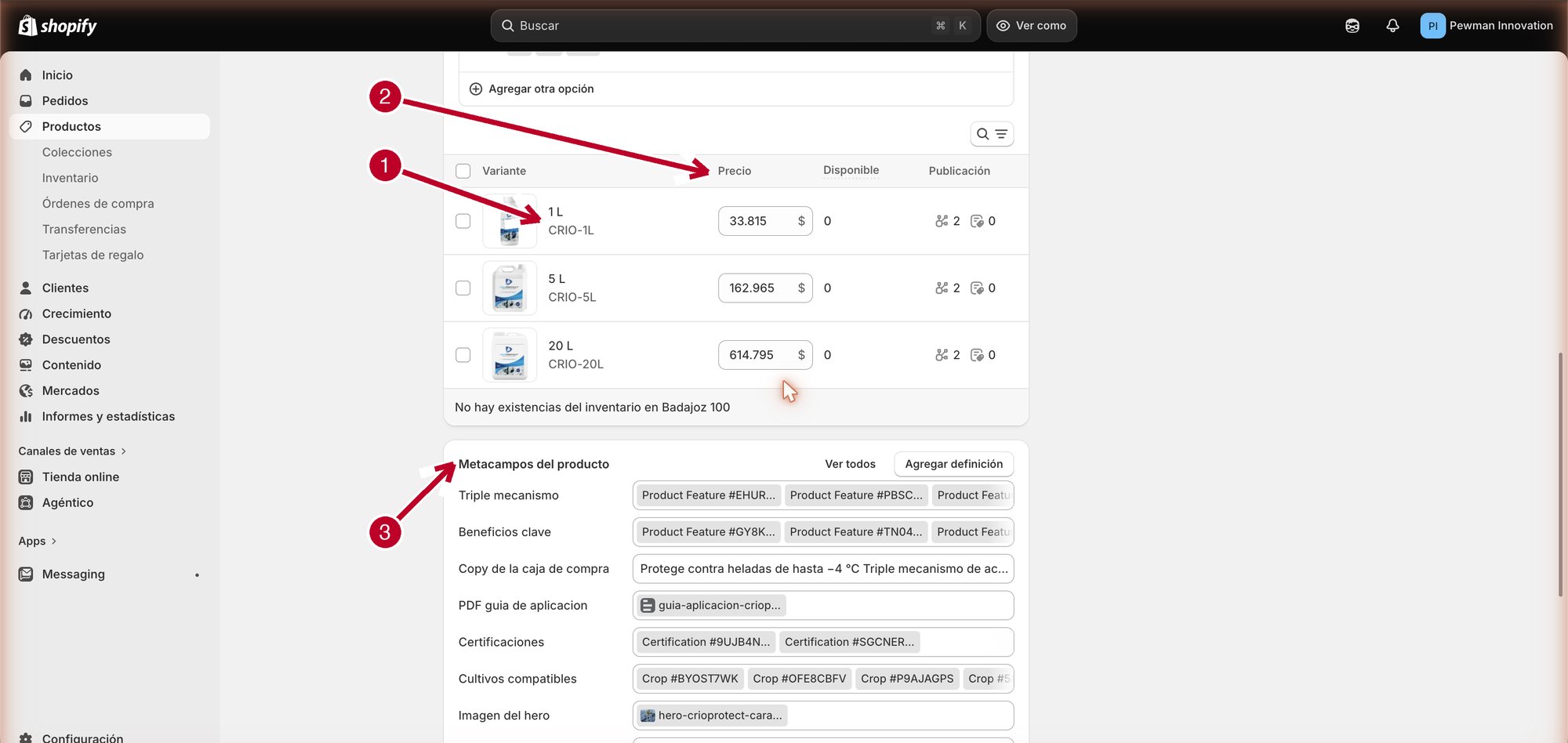Image resolution: width=1568 pixels, height=743 pixels.
Task: Toggle the select-all Variante checkbox
Action: point(463,171)
